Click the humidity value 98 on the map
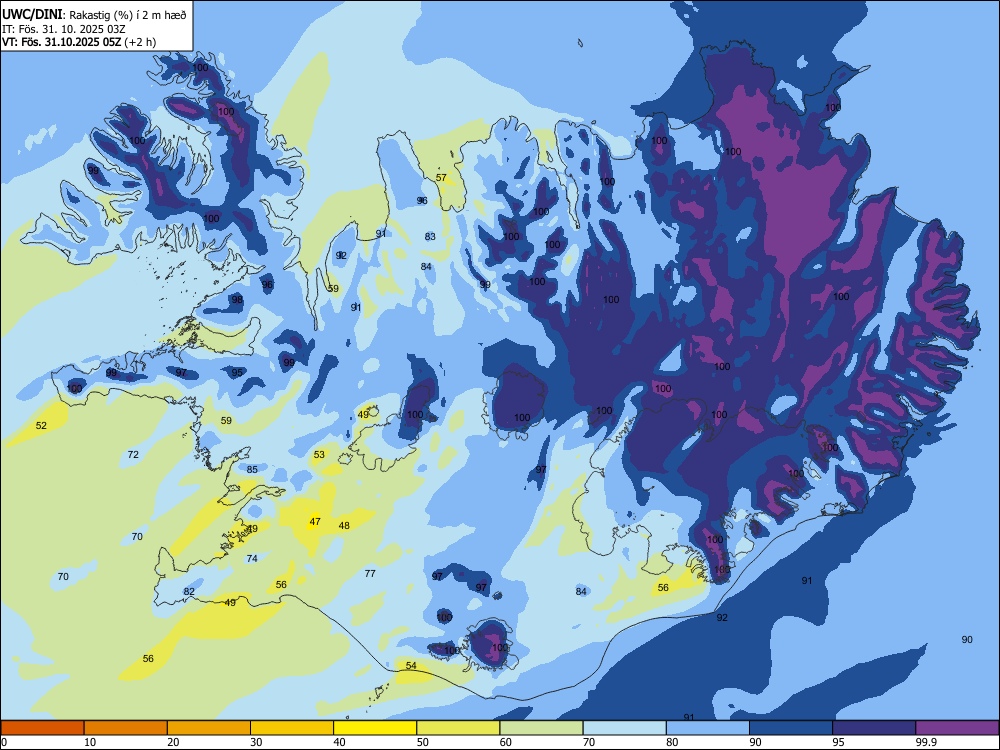This screenshot has width=1000, height=750. [x=237, y=300]
